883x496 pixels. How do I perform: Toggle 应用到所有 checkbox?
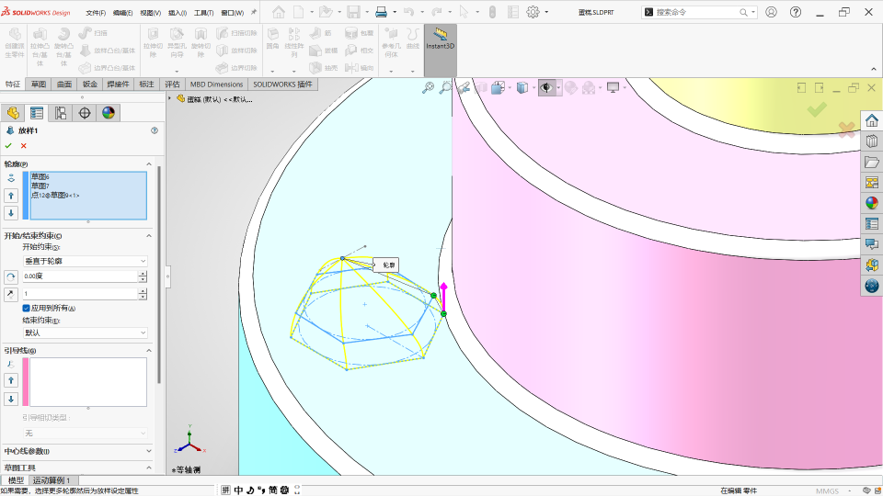(26, 308)
